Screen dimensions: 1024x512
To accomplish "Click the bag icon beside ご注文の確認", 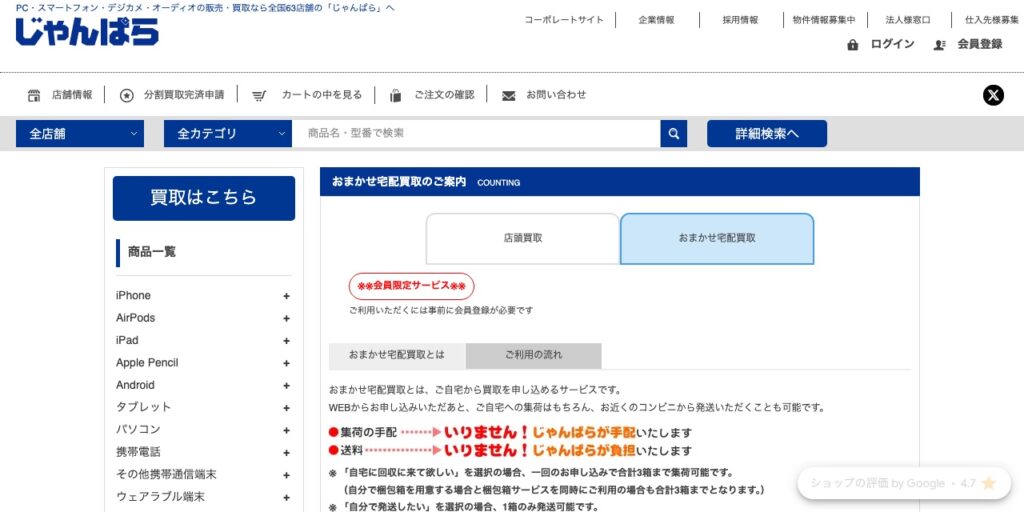I will [x=395, y=95].
